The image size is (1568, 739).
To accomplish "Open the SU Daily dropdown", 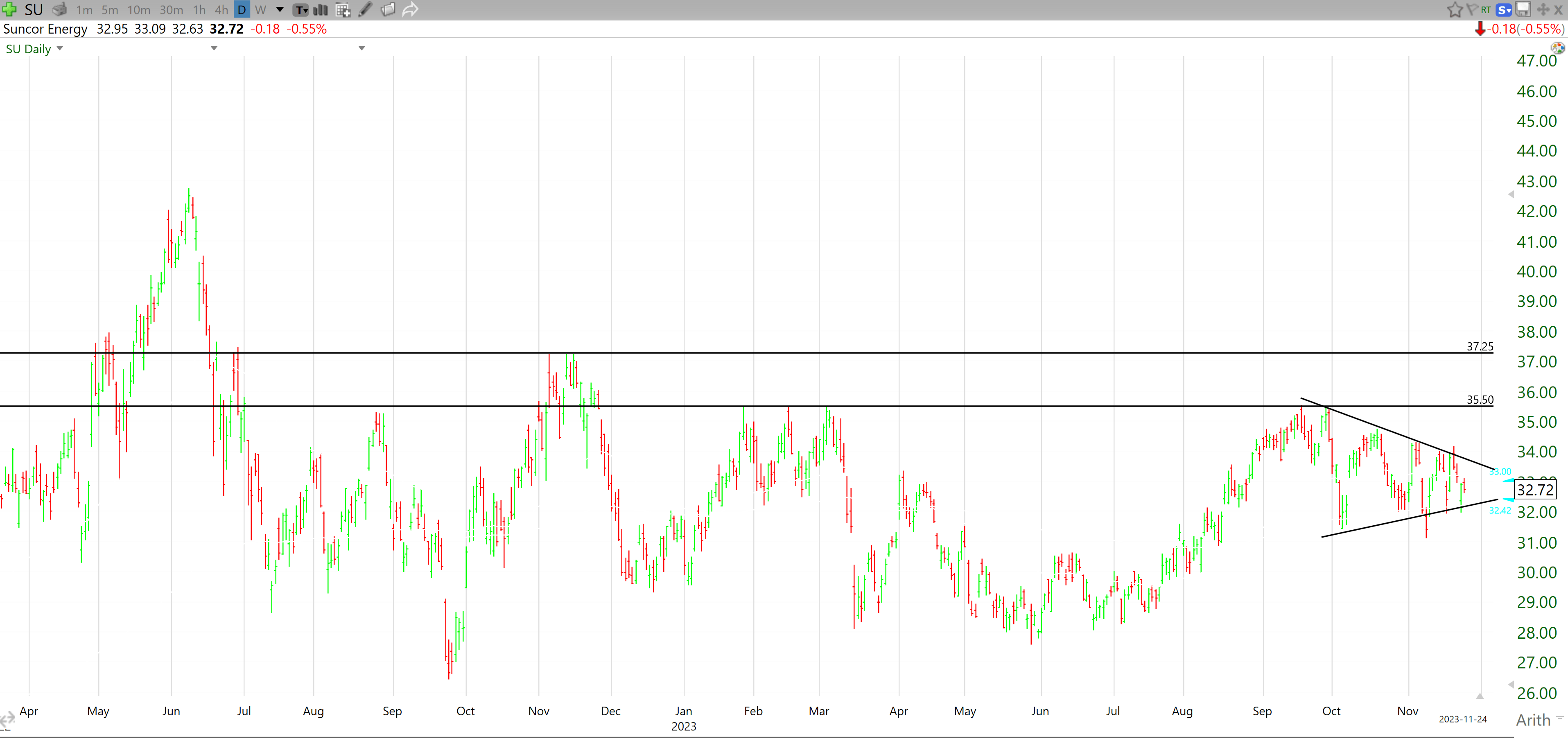I will click(35, 49).
